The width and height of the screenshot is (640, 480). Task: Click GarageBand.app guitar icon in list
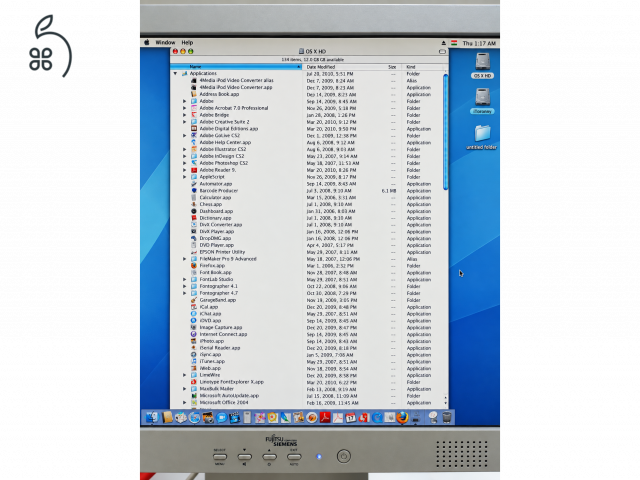click(194, 300)
